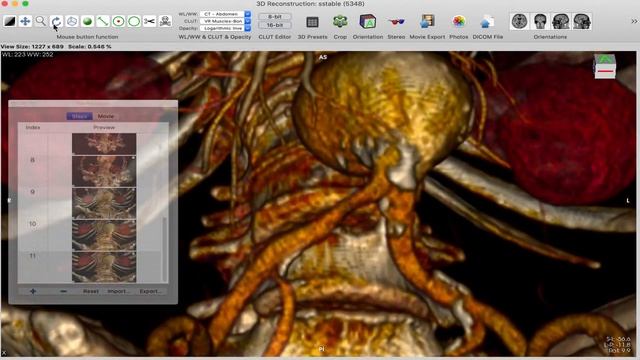Switch CLUT editor to 8-bit
The image size is (640, 360).
click(x=275, y=17)
